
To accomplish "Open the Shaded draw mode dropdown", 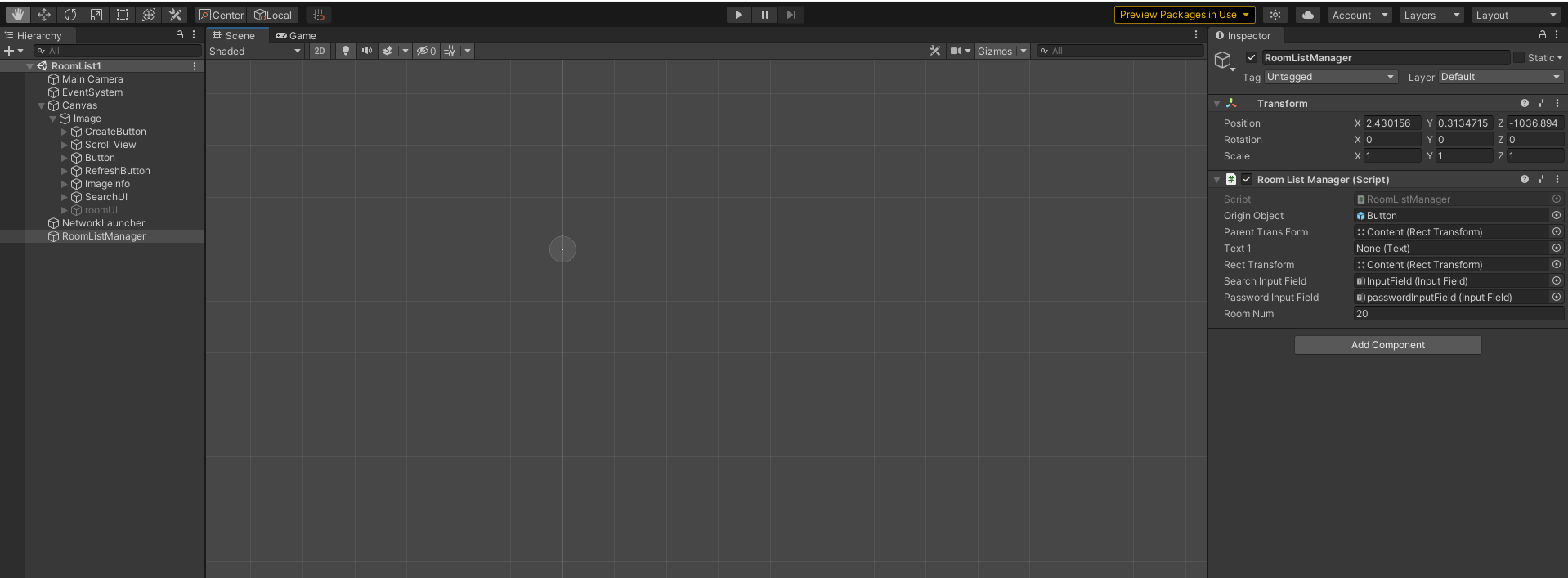I will 255,51.
